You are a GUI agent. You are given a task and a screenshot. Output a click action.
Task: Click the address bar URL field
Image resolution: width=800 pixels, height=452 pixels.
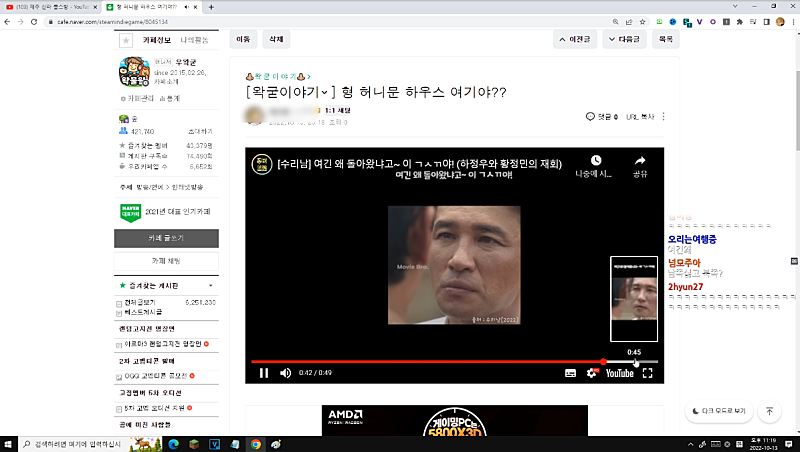pyautogui.click(x=327, y=22)
